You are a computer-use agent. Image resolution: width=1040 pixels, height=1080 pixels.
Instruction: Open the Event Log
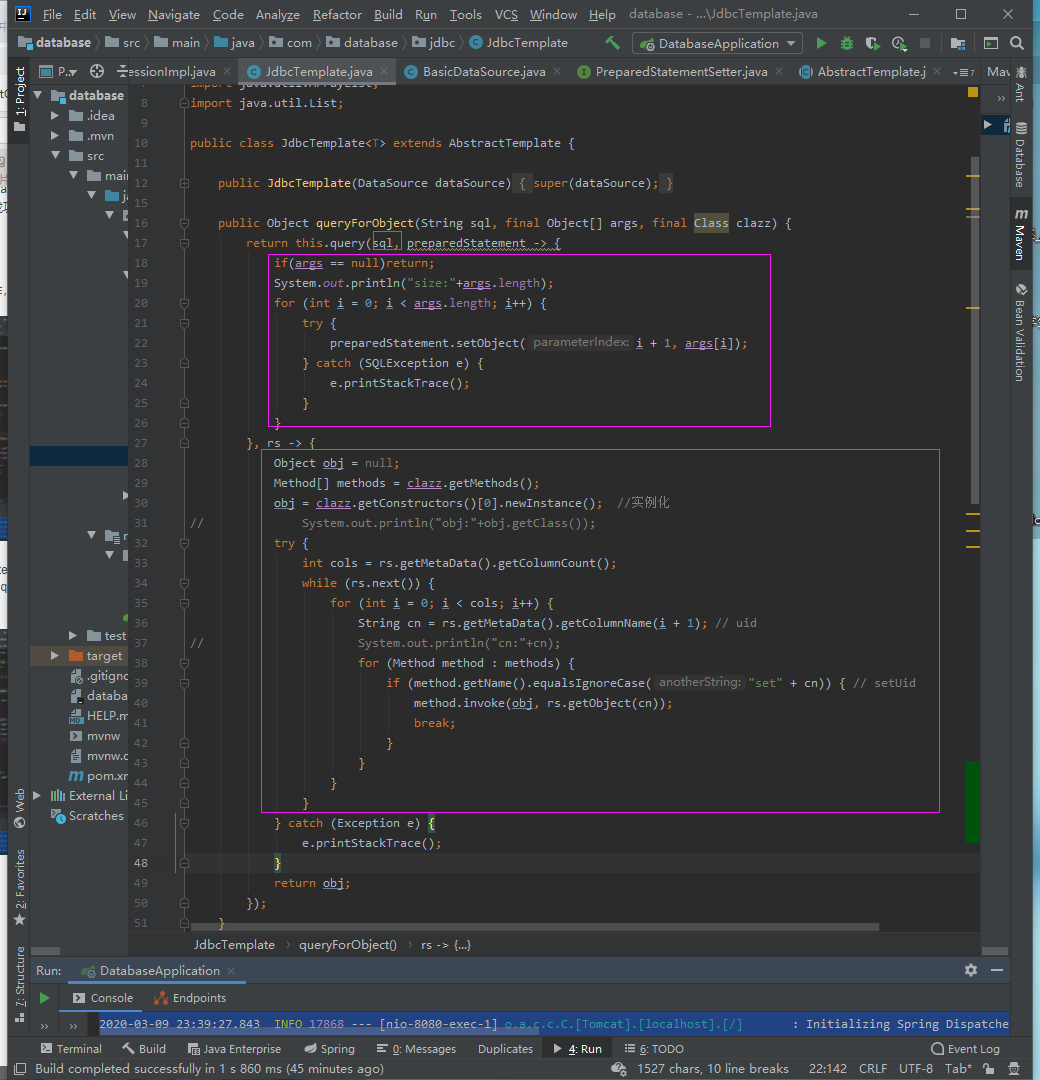(x=965, y=1049)
